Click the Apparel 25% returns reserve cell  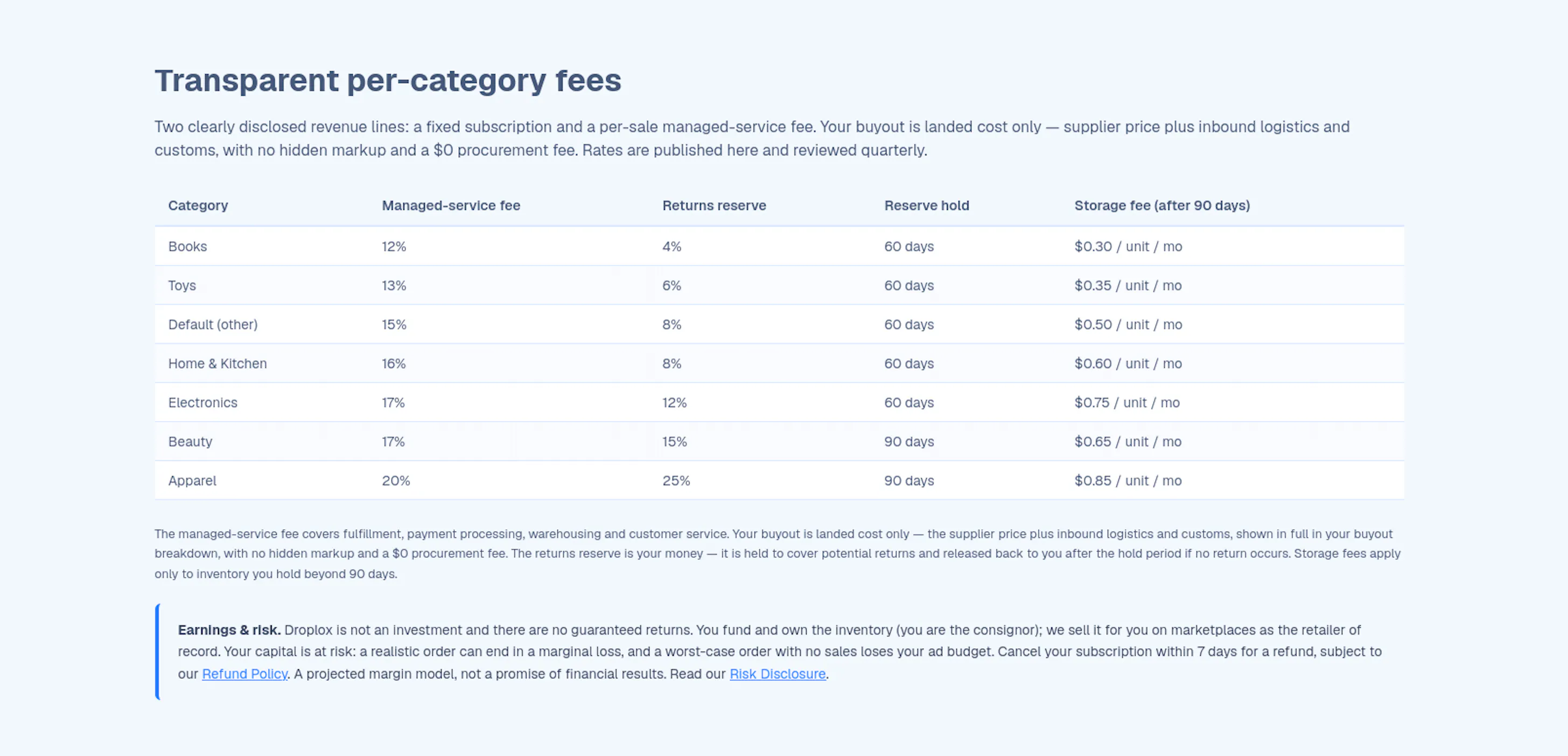pos(676,481)
